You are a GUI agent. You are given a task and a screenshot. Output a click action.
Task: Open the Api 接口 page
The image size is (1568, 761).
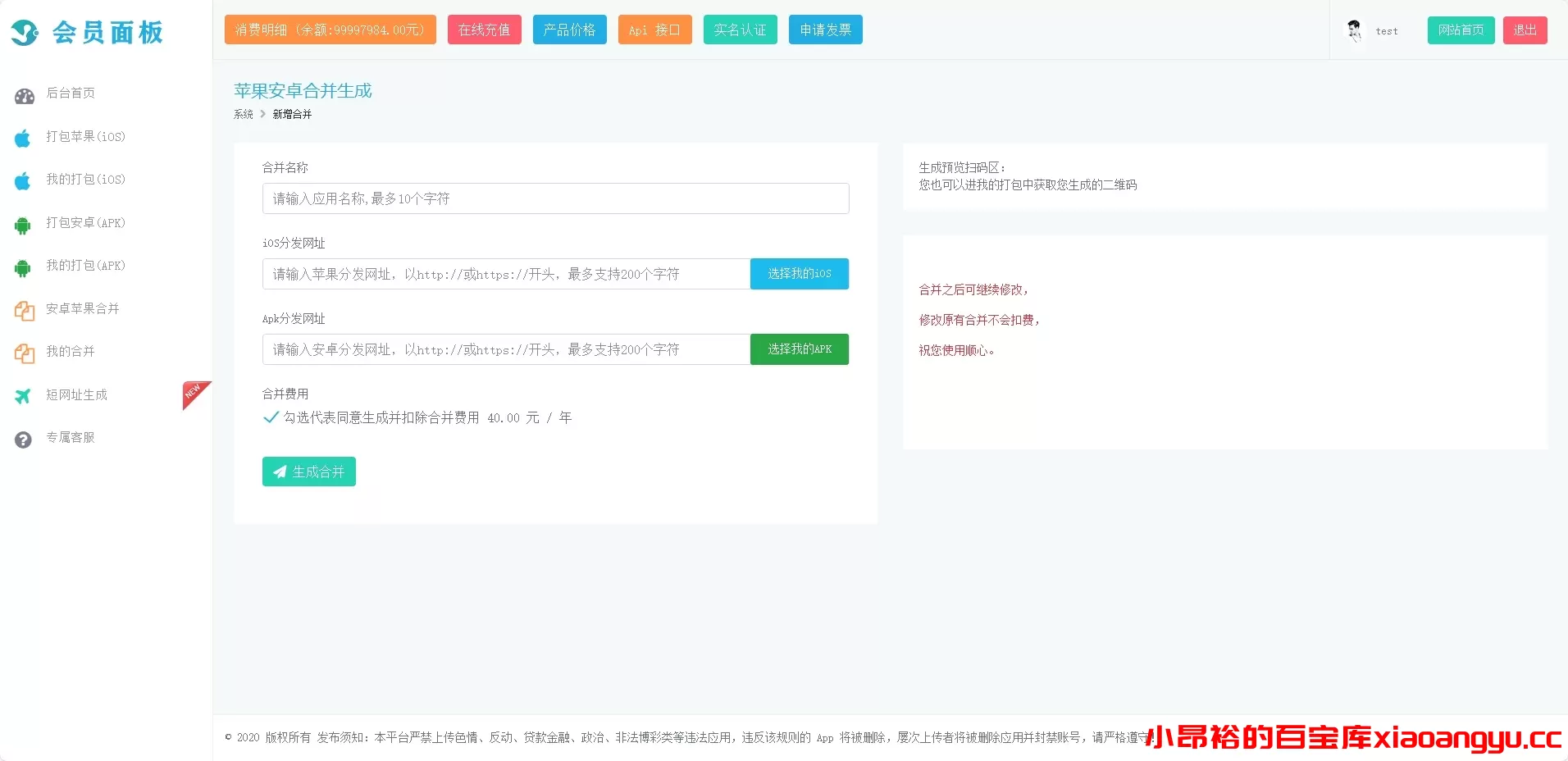click(x=654, y=30)
